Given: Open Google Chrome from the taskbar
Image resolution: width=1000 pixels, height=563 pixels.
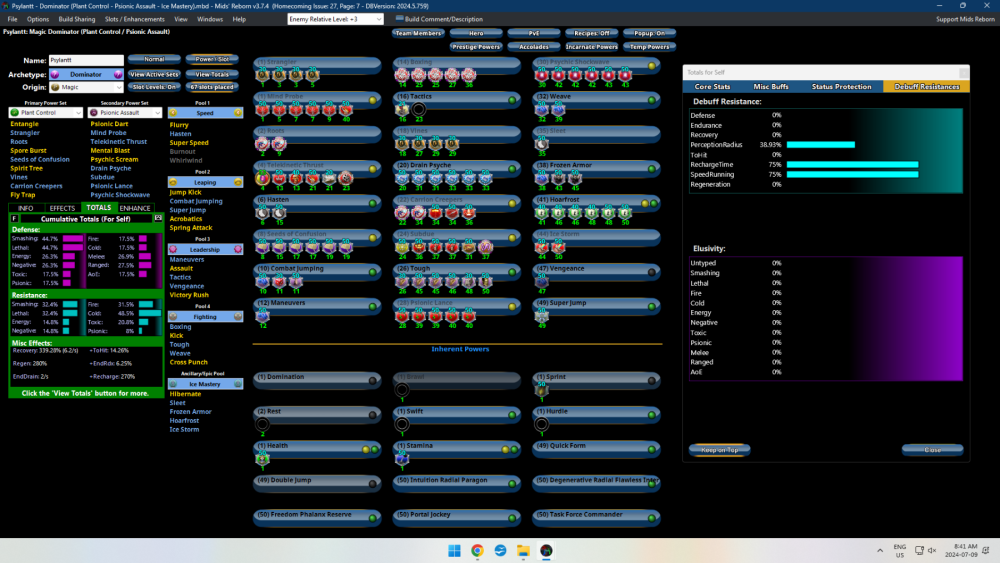Looking at the screenshot, I should [x=477, y=551].
